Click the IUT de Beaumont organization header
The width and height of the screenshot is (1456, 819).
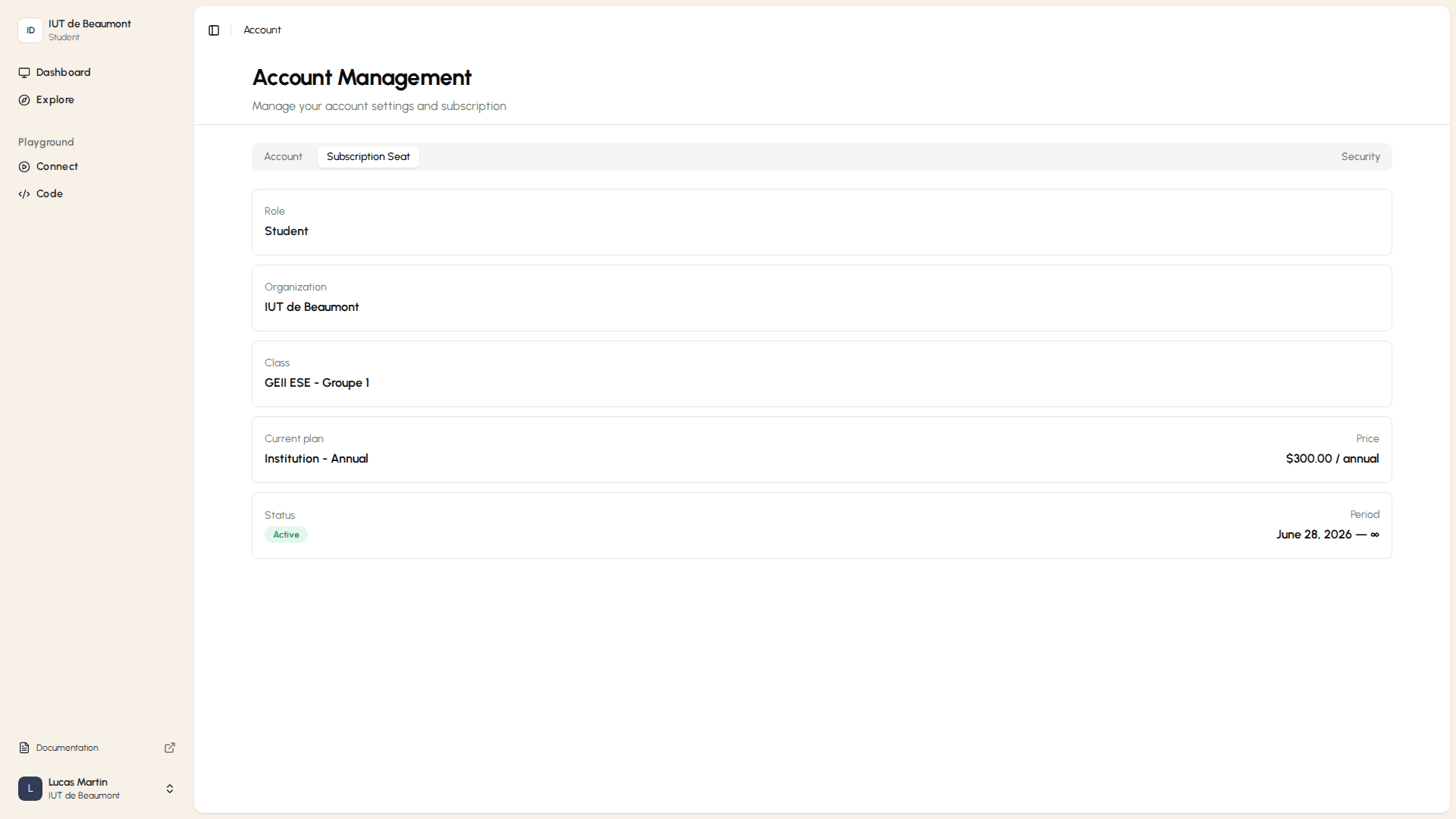97,30
